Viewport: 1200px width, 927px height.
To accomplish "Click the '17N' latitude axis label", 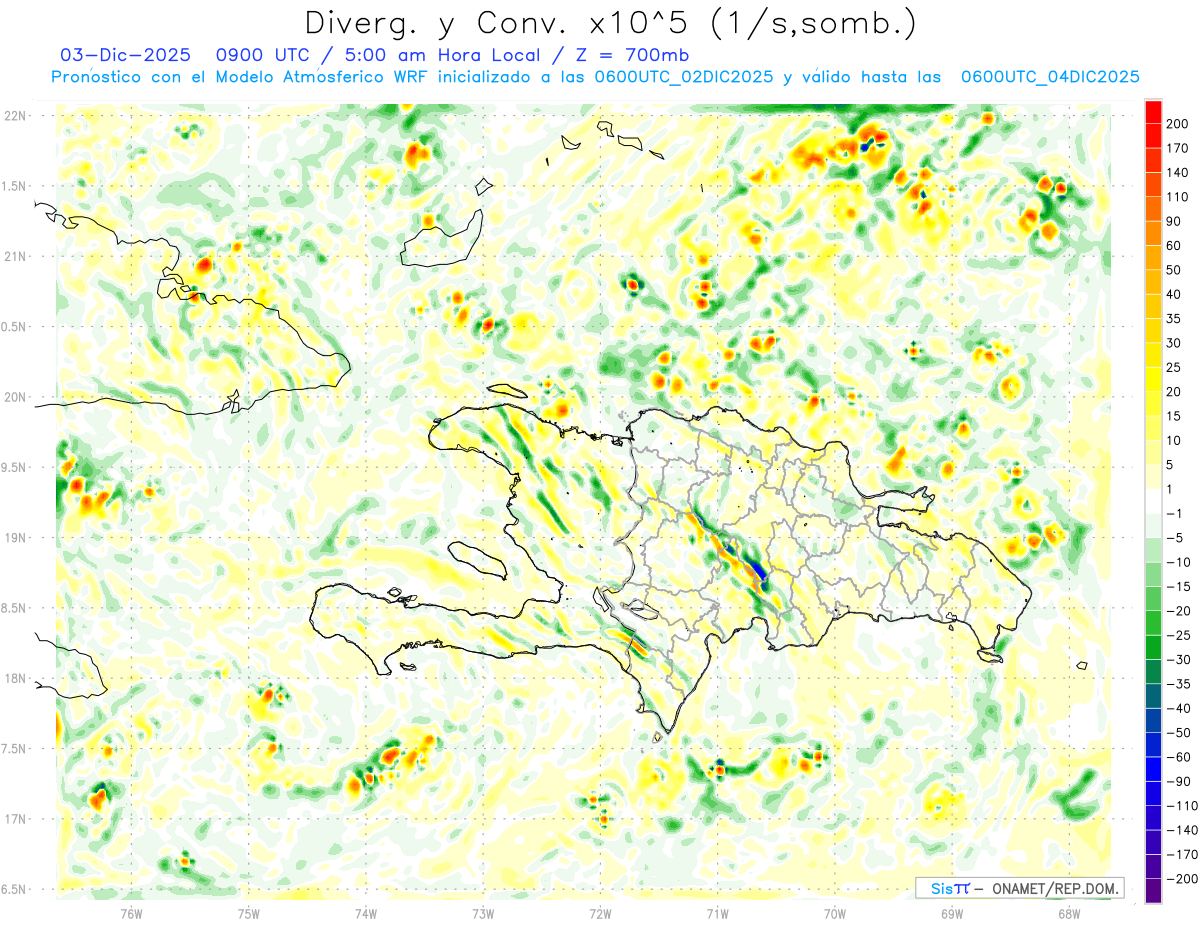I will tap(14, 819).
